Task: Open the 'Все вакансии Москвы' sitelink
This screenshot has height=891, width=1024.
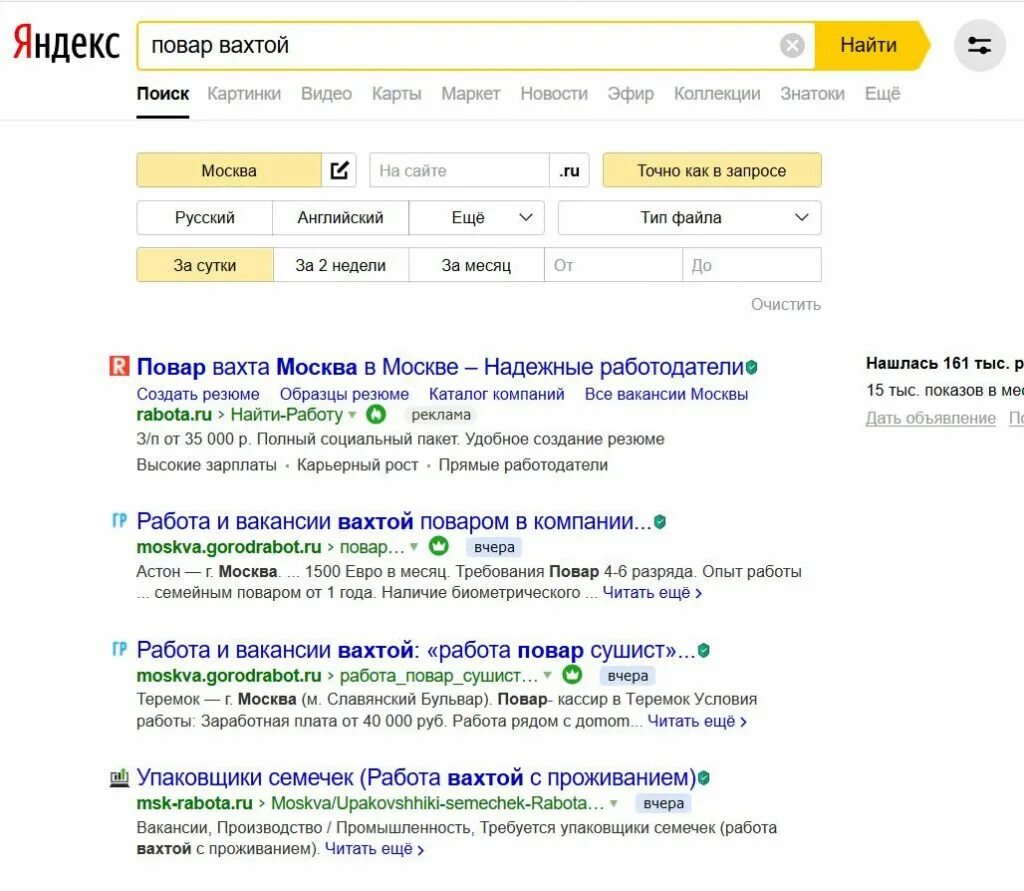Action: 666,394
